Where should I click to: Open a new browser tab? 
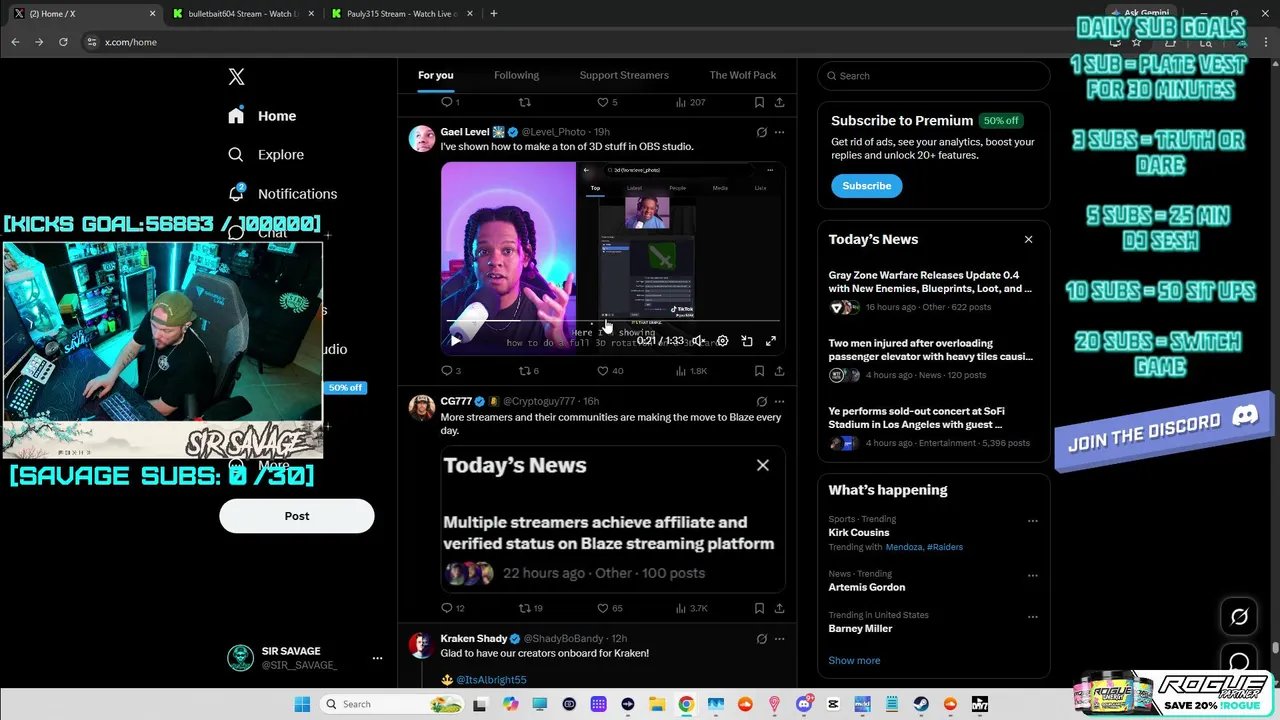(x=493, y=14)
